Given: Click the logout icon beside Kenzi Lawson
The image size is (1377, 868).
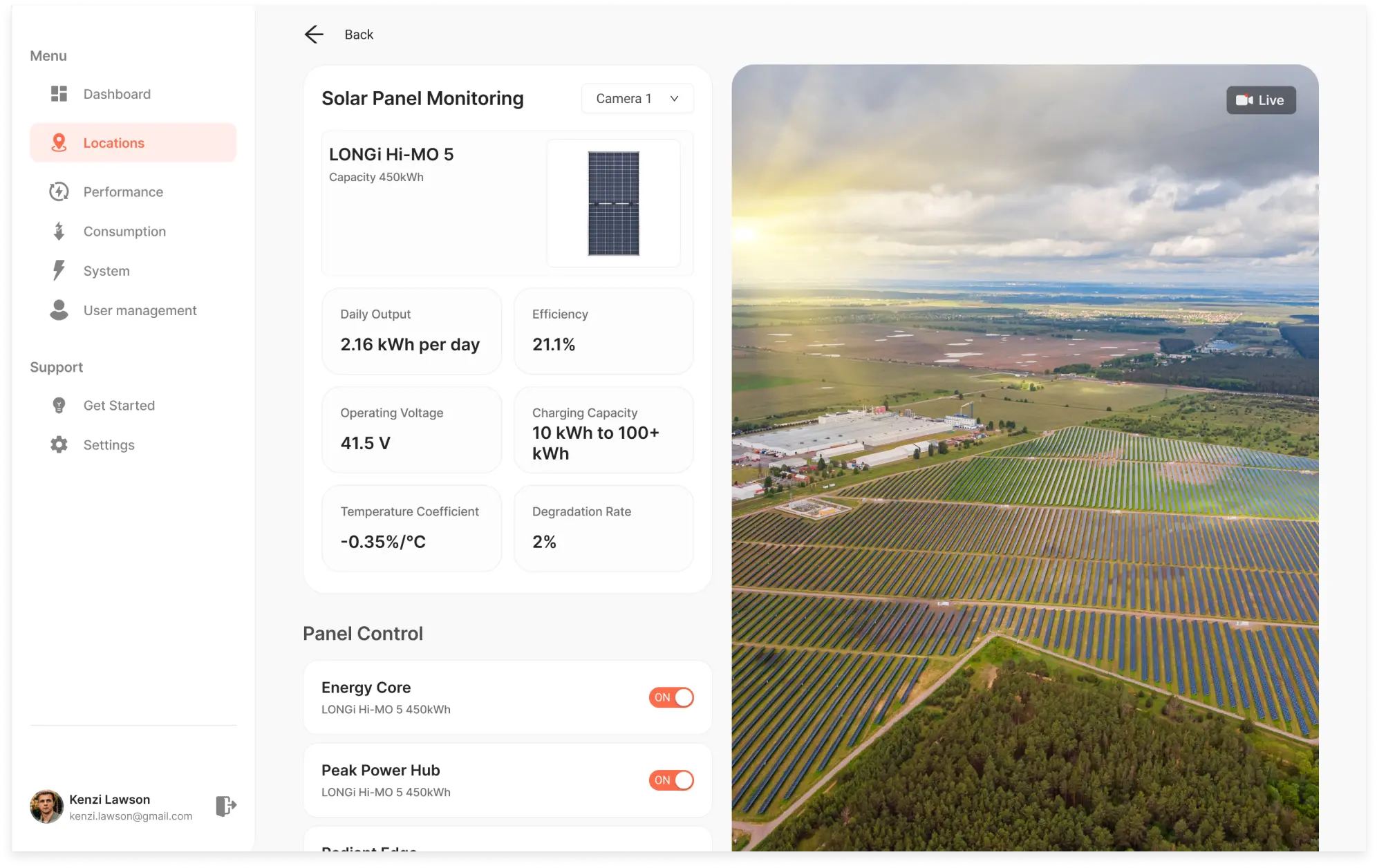Looking at the screenshot, I should pos(225,806).
